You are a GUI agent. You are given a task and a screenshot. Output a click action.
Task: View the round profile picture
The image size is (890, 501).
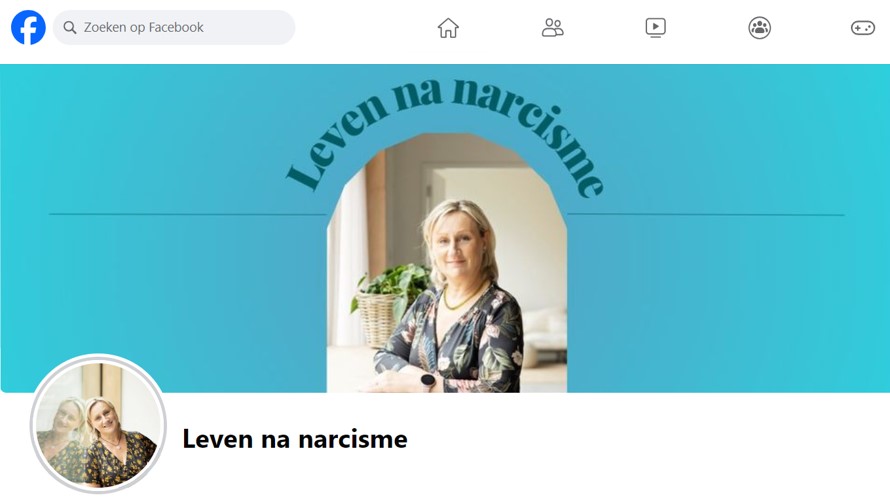coord(98,424)
